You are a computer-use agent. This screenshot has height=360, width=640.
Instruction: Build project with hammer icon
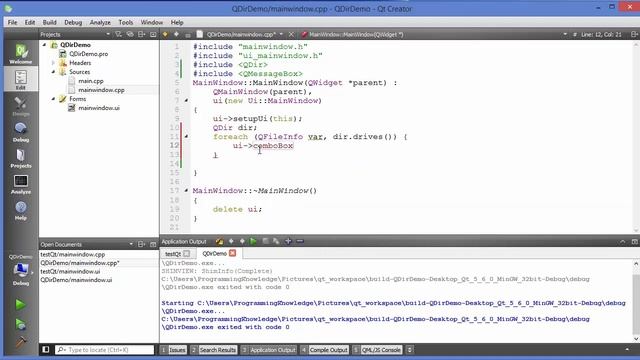point(20,342)
